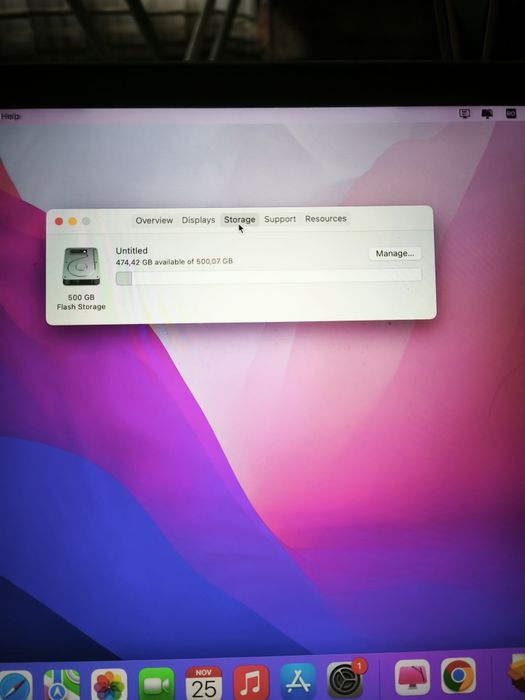The height and width of the screenshot is (700, 525).
Task: Launch Maps from the Dock
Action: (62, 684)
